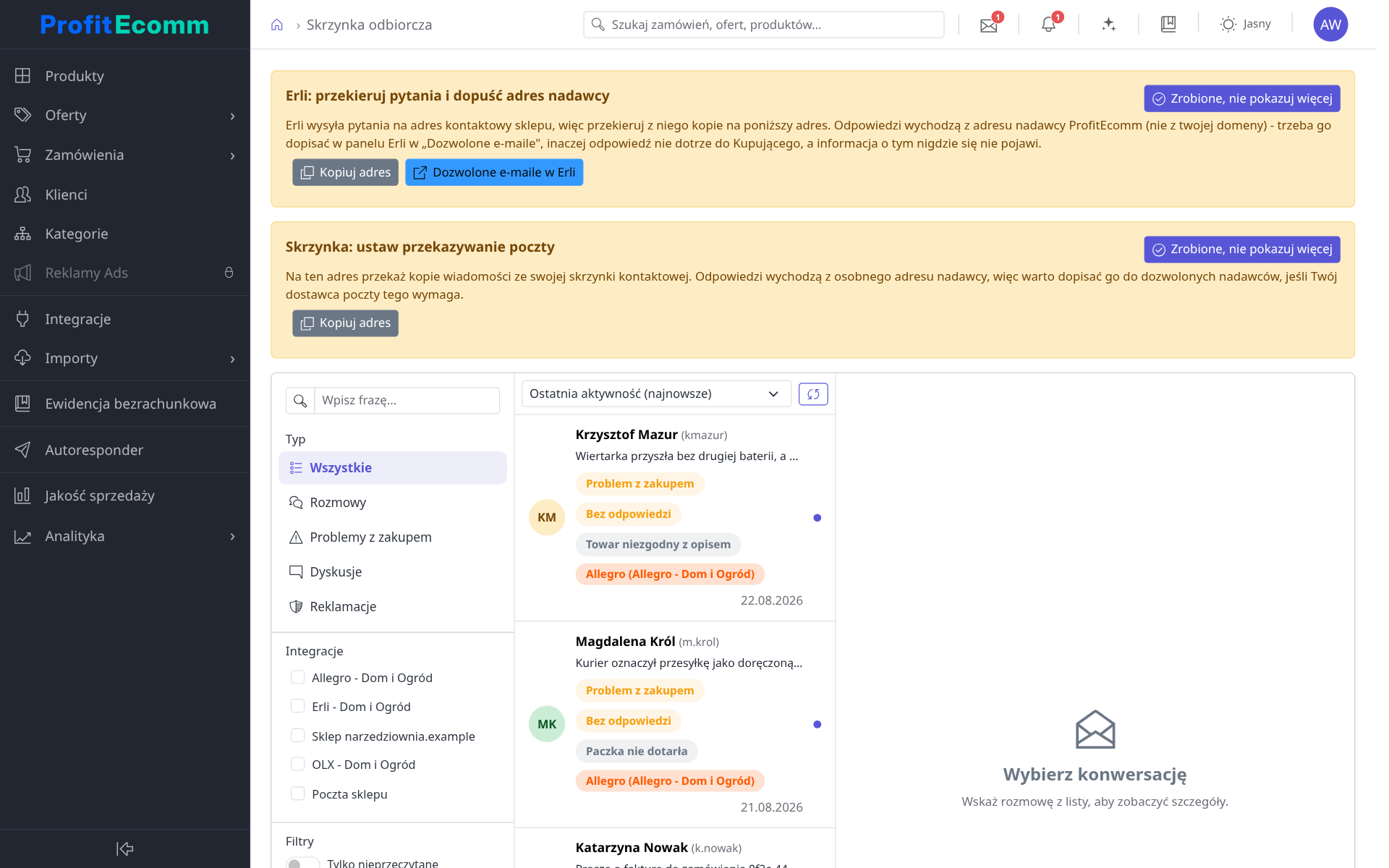Image resolution: width=1389 pixels, height=868 pixels.
Task: Open Kategorie in the sidebar
Action: 125,234
